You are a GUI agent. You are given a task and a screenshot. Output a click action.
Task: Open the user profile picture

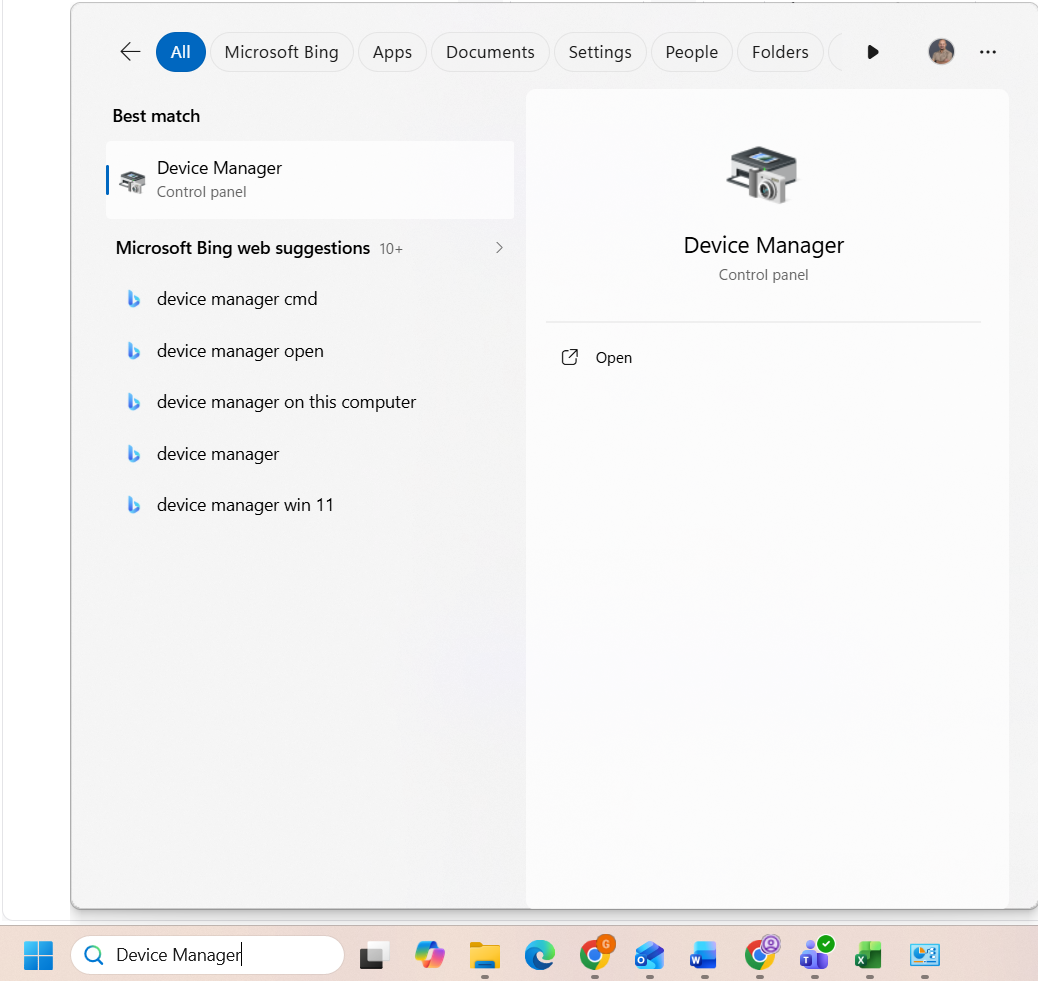tap(941, 52)
